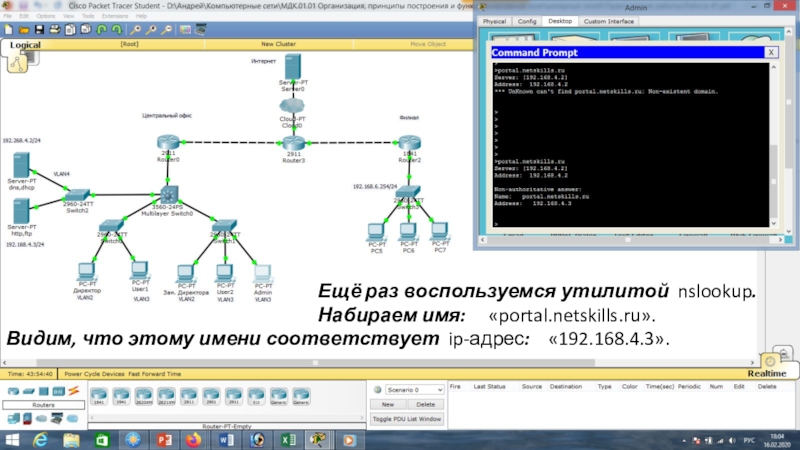
Task: Redo with the second green arrow
Action: (x=117, y=30)
